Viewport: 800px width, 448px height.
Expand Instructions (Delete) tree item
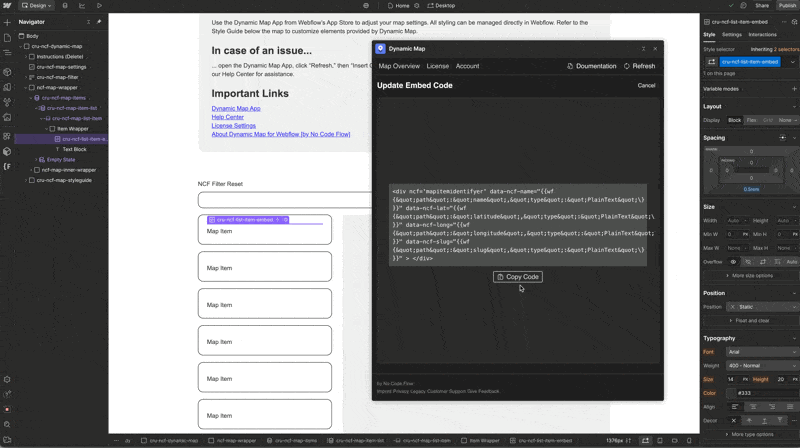(x=26, y=57)
